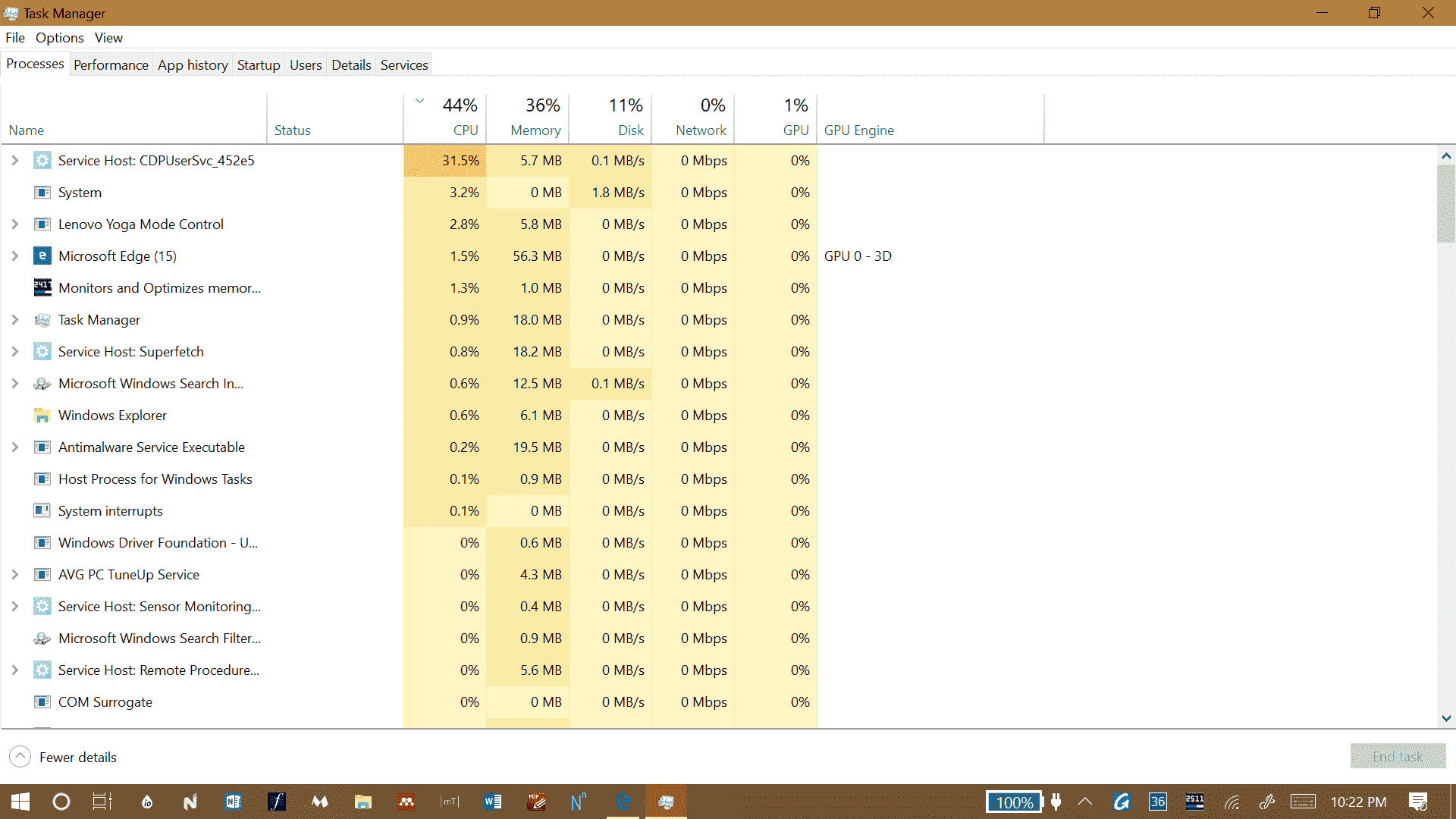The width and height of the screenshot is (1456, 819).
Task: Click the End task button
Action: pyautogui.click(x=1398, y=756)
